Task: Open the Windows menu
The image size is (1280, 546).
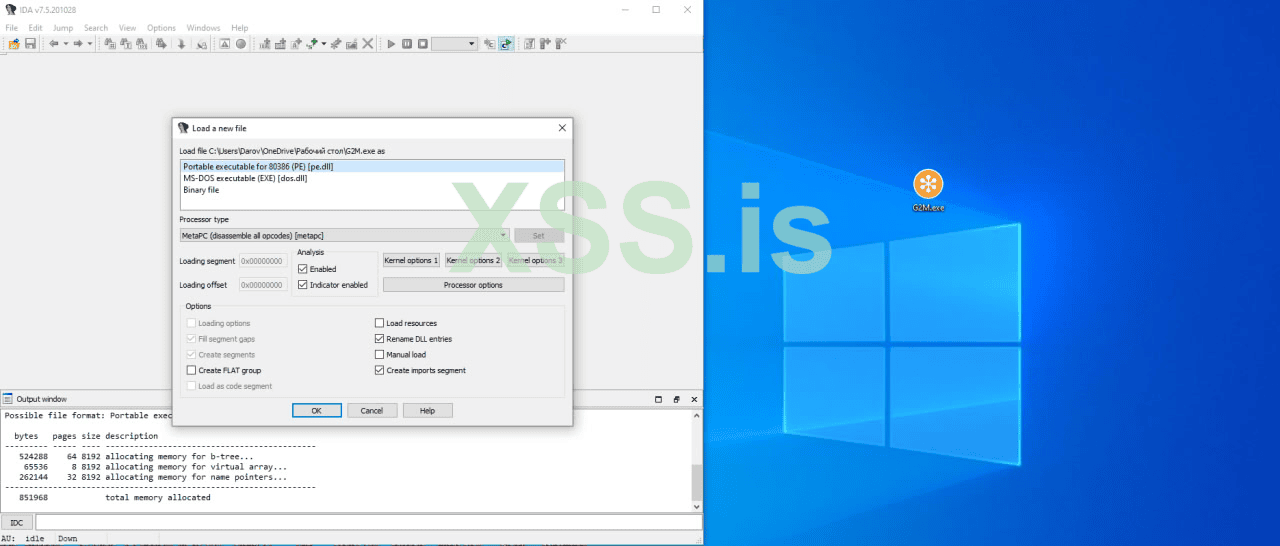Action: (x=204, y=28)
